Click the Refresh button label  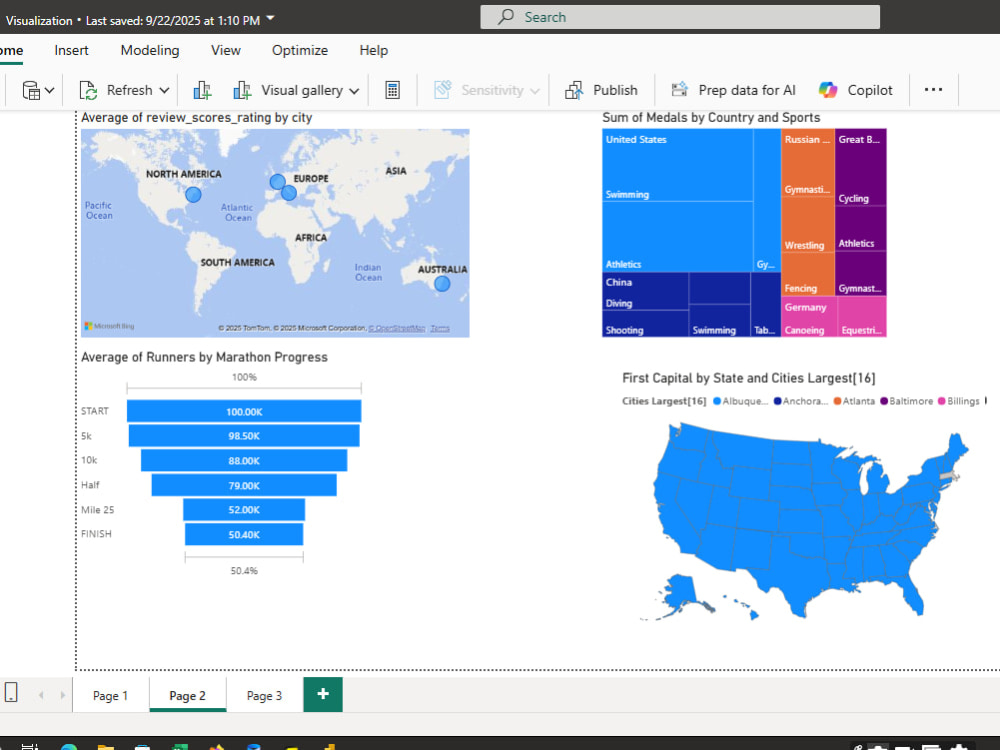pyautogui.click(x=129, y=91)
